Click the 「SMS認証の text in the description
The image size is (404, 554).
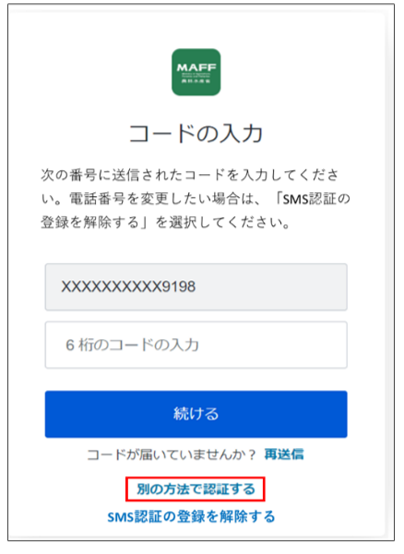(312, 199)
